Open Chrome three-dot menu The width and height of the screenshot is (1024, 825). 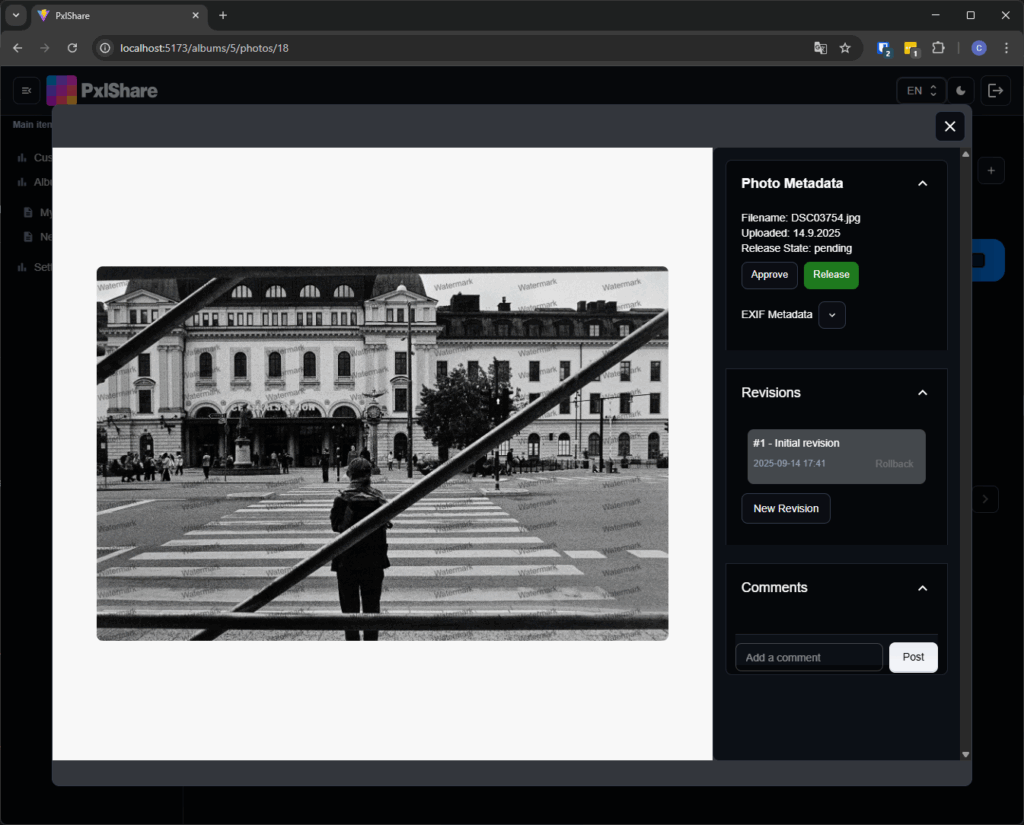point(1005,47)
